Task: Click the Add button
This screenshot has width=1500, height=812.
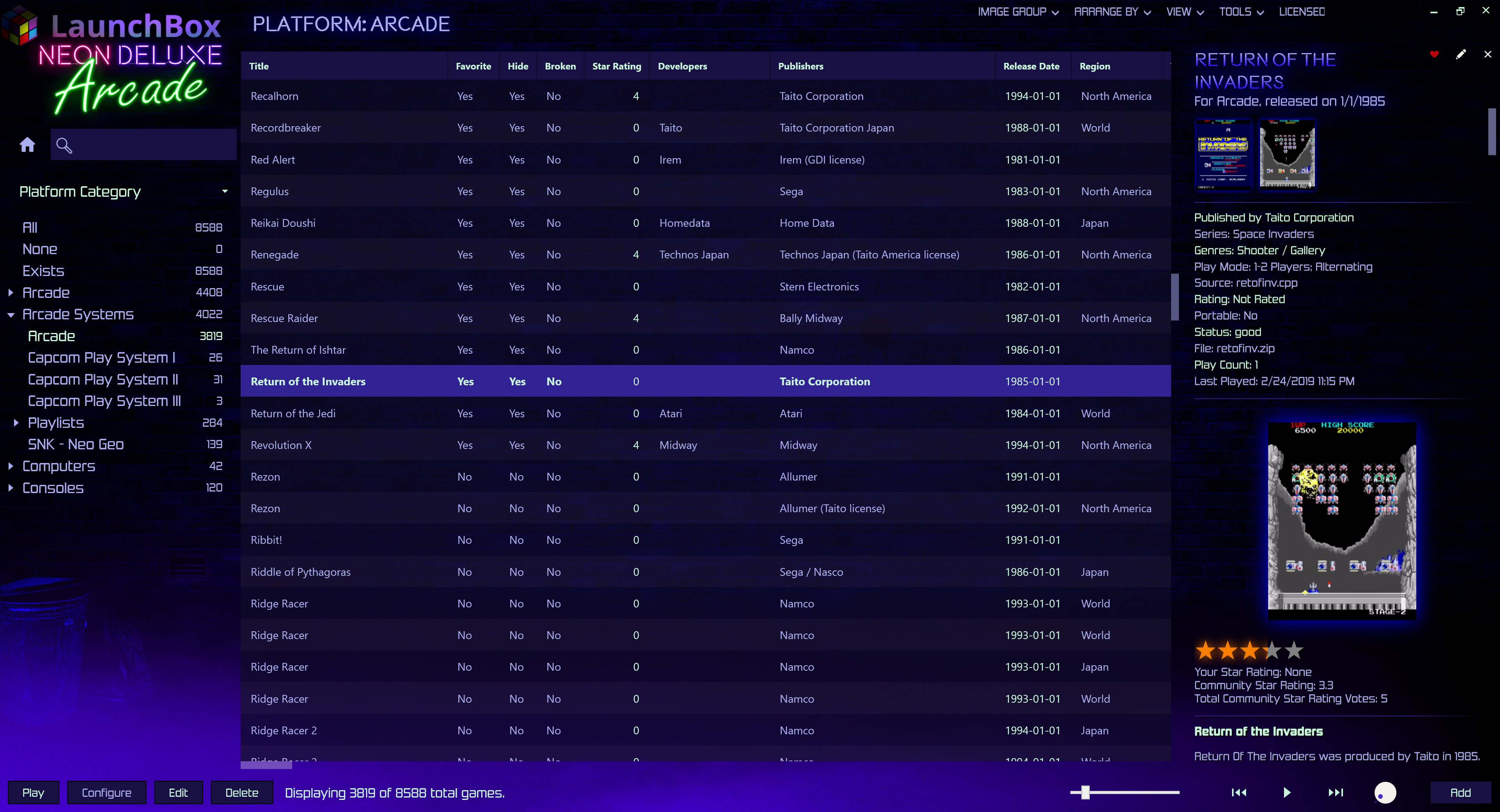Action: tap(1460, 792)
